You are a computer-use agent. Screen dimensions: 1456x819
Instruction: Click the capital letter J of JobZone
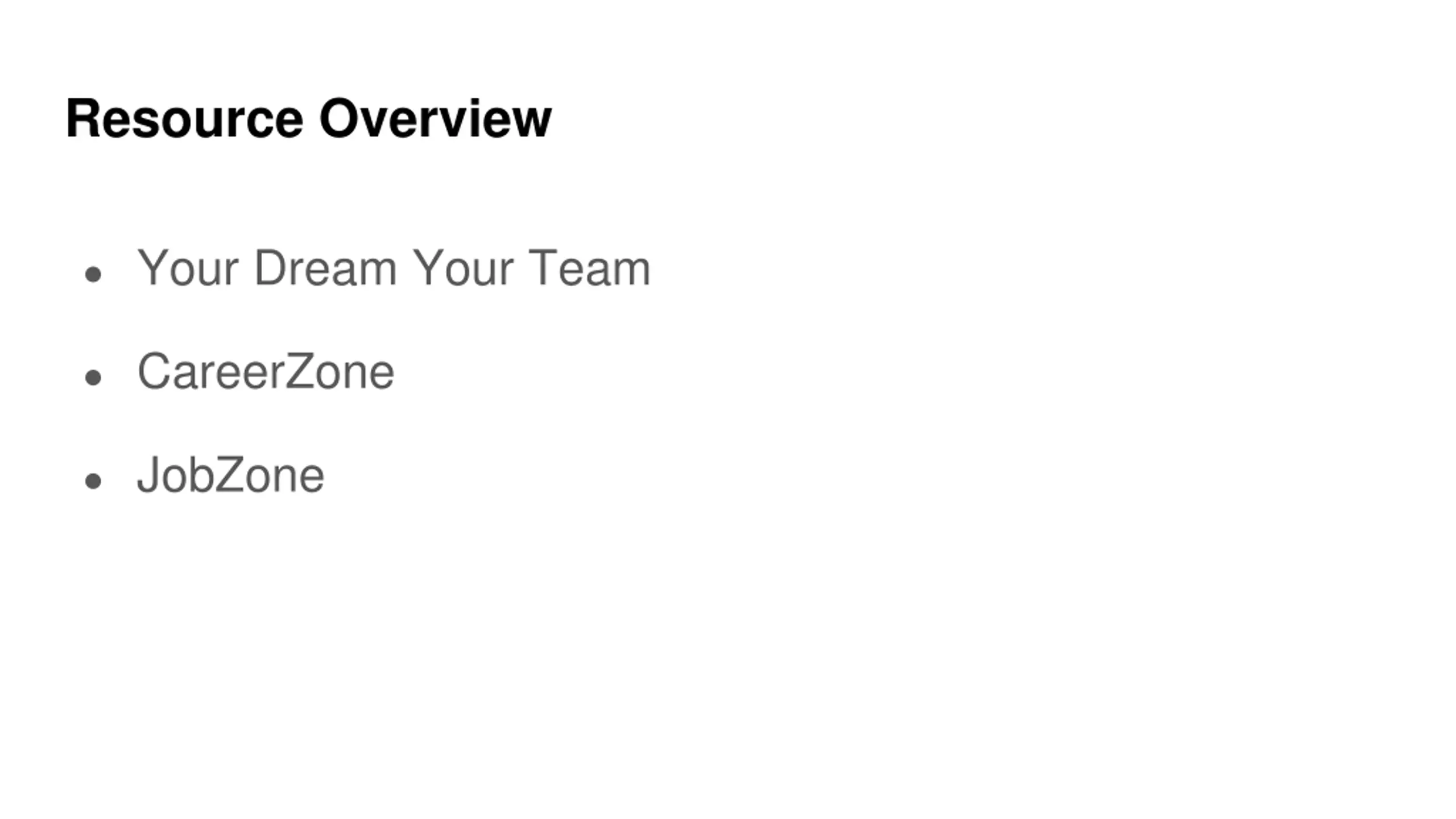(x=148, y=474)
